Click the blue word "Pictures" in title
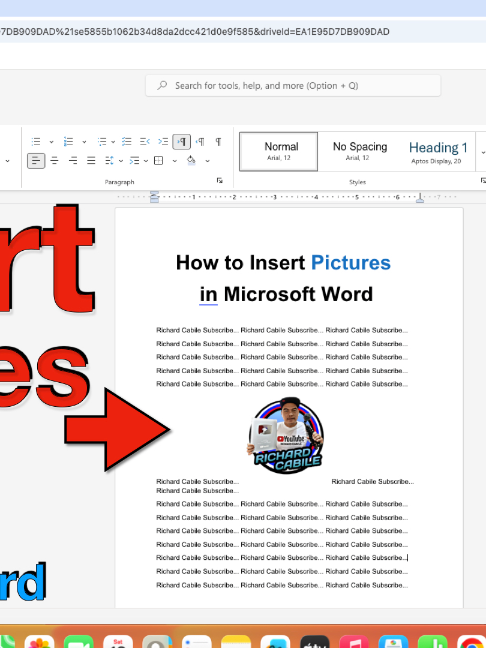486x648 pixels. click(350, 263)
